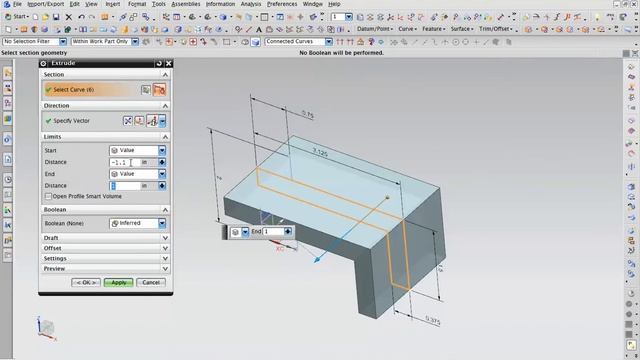Open the Vector dialog icon next to Specify Vector

pos(139,121)
